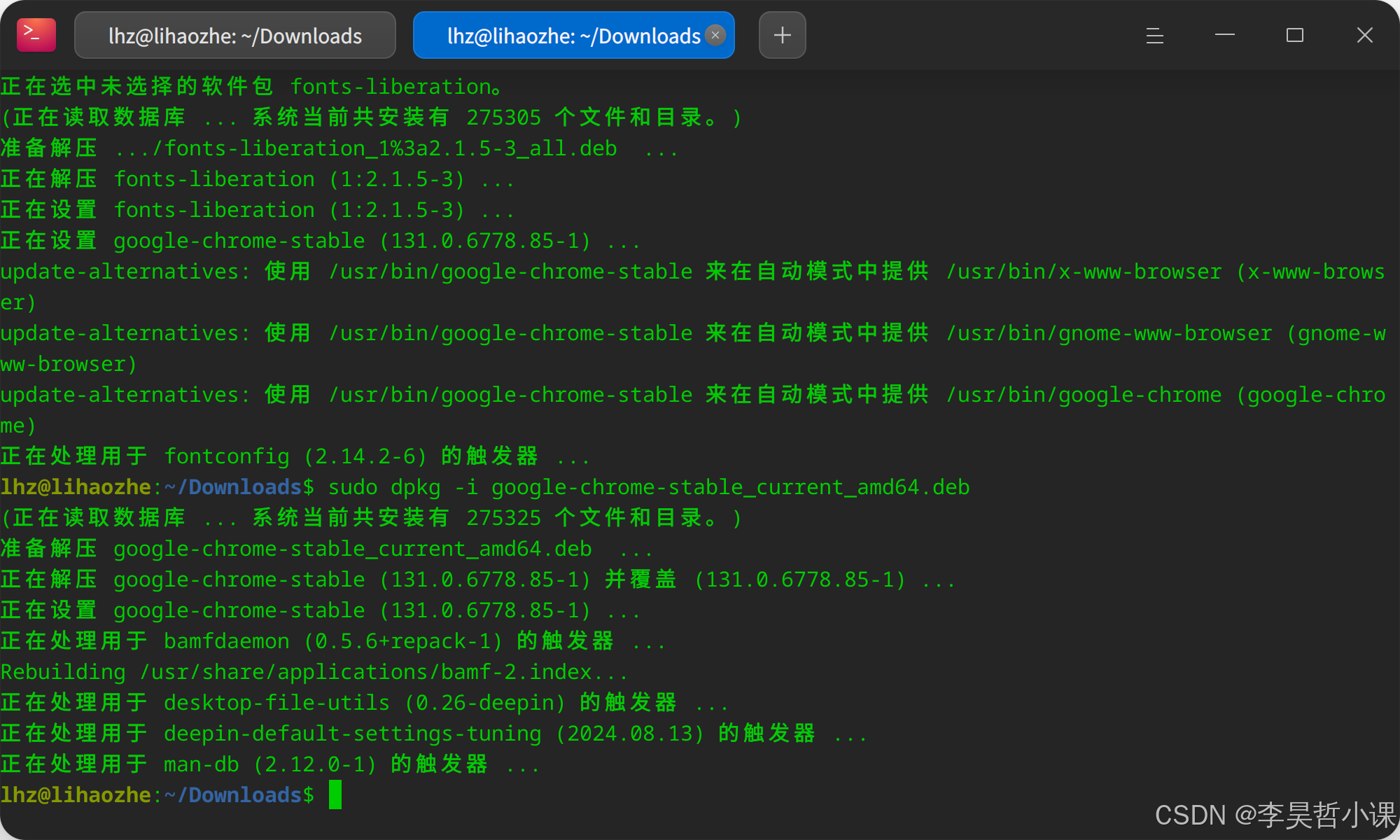Click man-db (2.12.0-1) text

270,764
